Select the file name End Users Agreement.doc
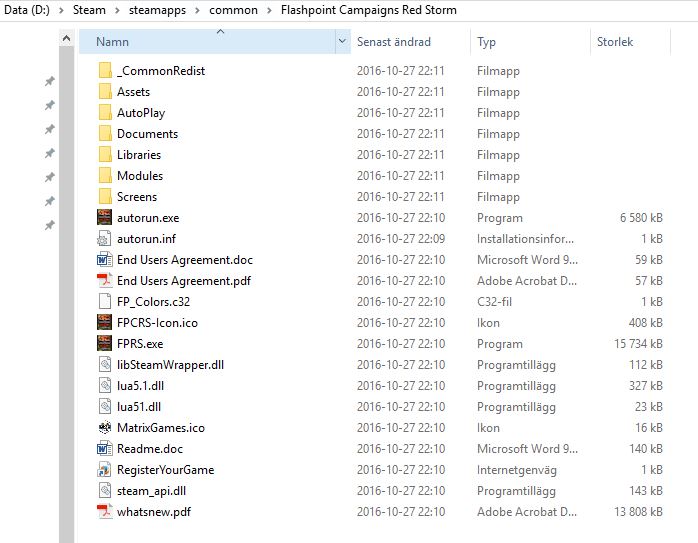 pos(185,260)
